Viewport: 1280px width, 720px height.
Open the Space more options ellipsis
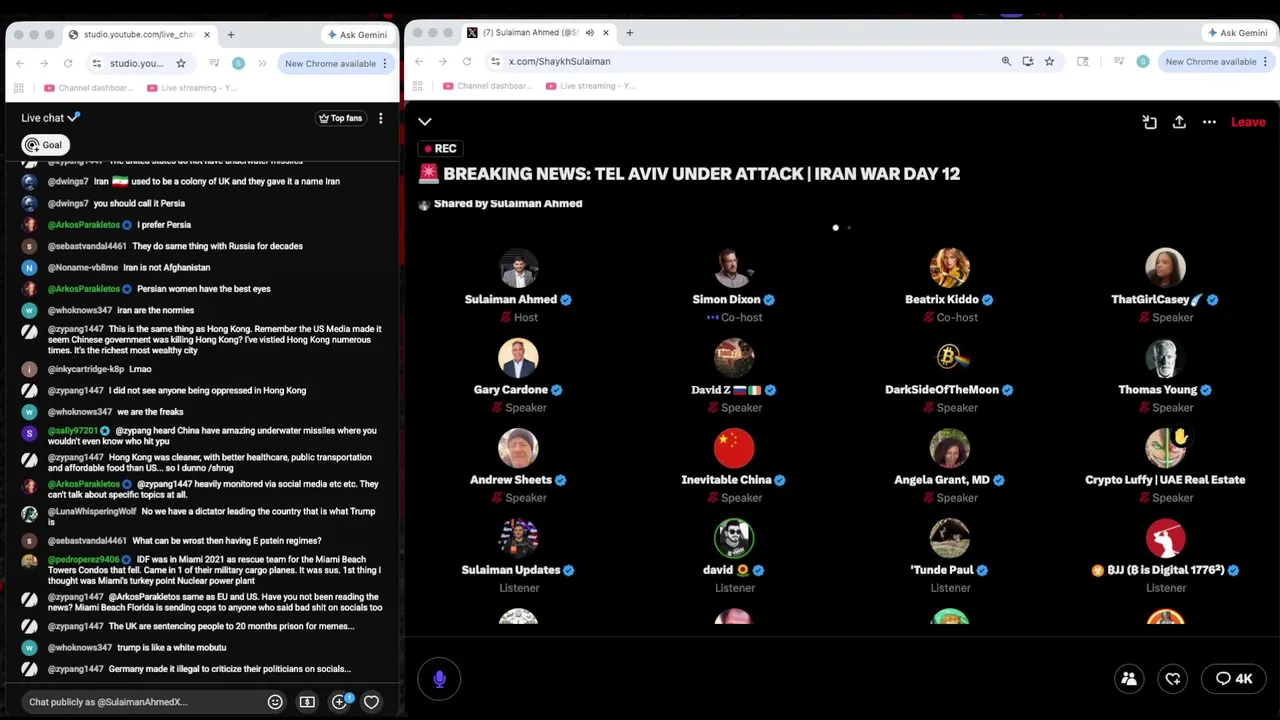click(x=1209, y=122)
